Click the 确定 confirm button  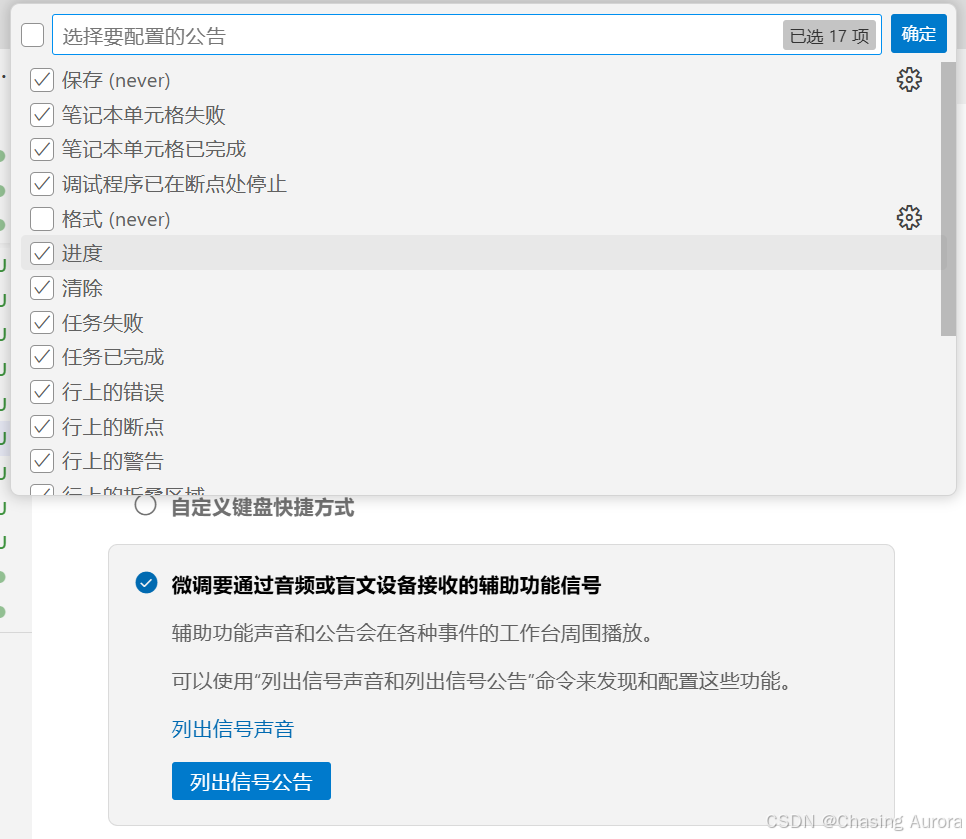tap(918, 33)
